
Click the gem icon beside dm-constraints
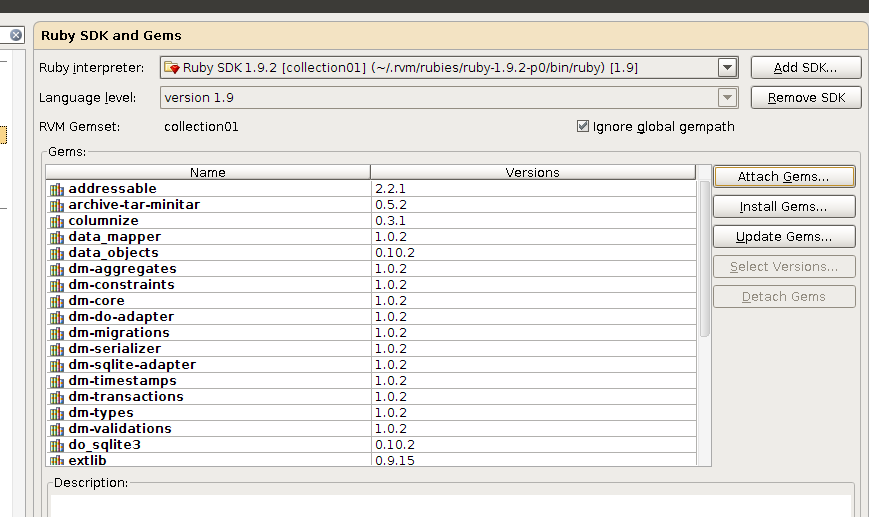(x=57, y=286)
